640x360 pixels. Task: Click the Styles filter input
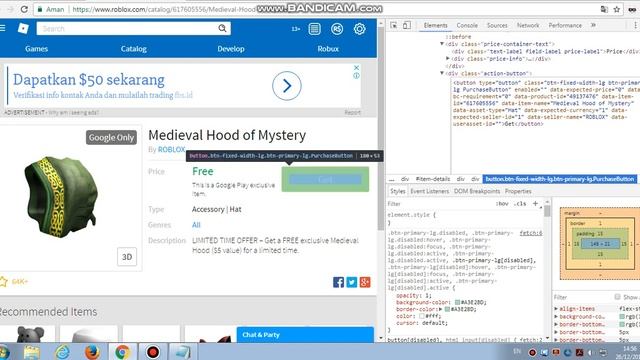point(439,204)
